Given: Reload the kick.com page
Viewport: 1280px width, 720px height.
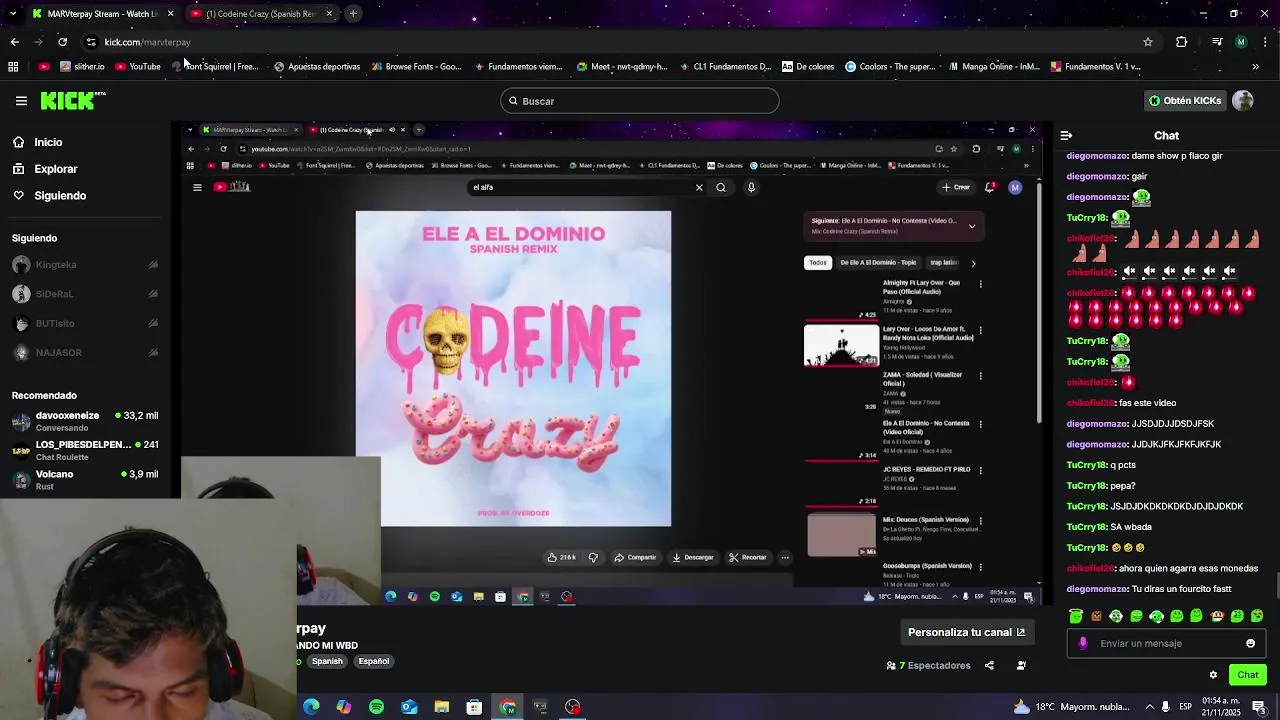Looking at the screenshot, I should coord(62,42).
